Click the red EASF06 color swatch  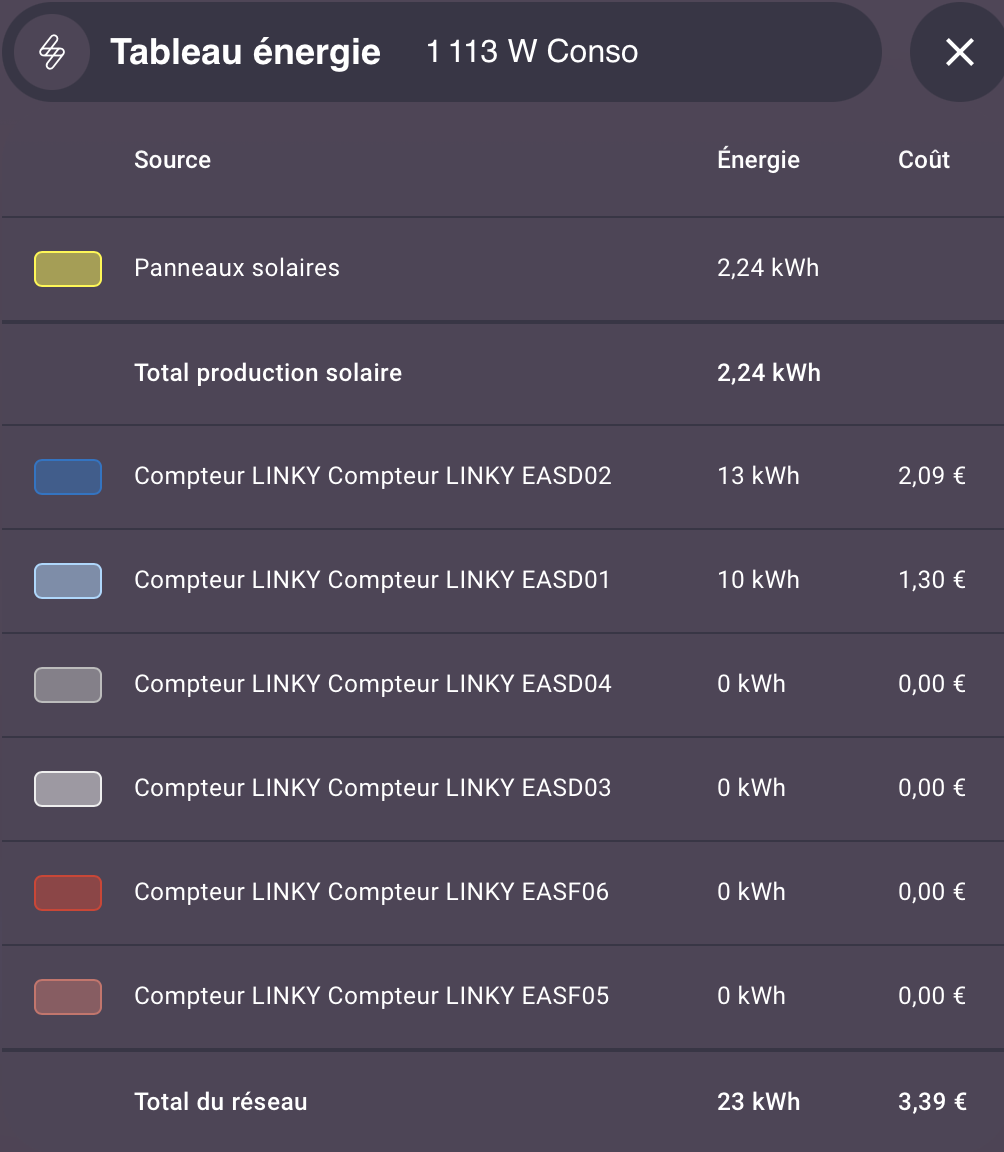[x=68, y=893]
